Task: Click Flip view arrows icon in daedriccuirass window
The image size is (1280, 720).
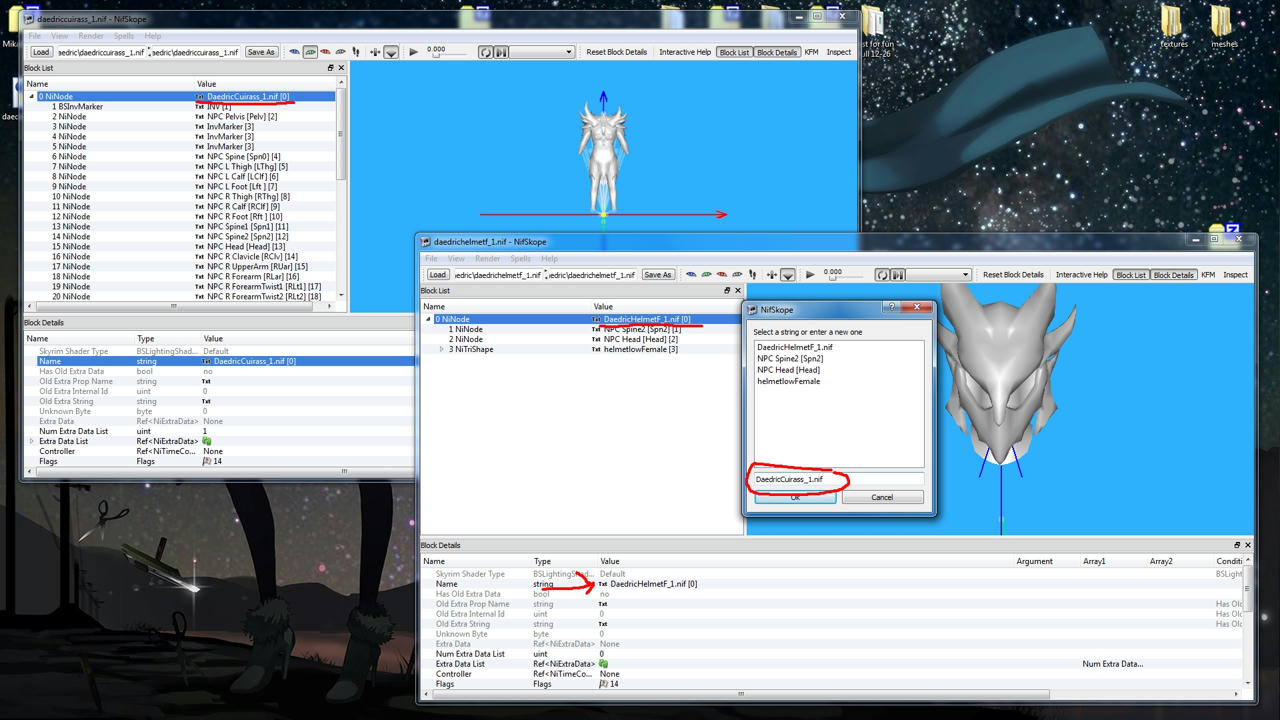Action: [x=375, y=52]
